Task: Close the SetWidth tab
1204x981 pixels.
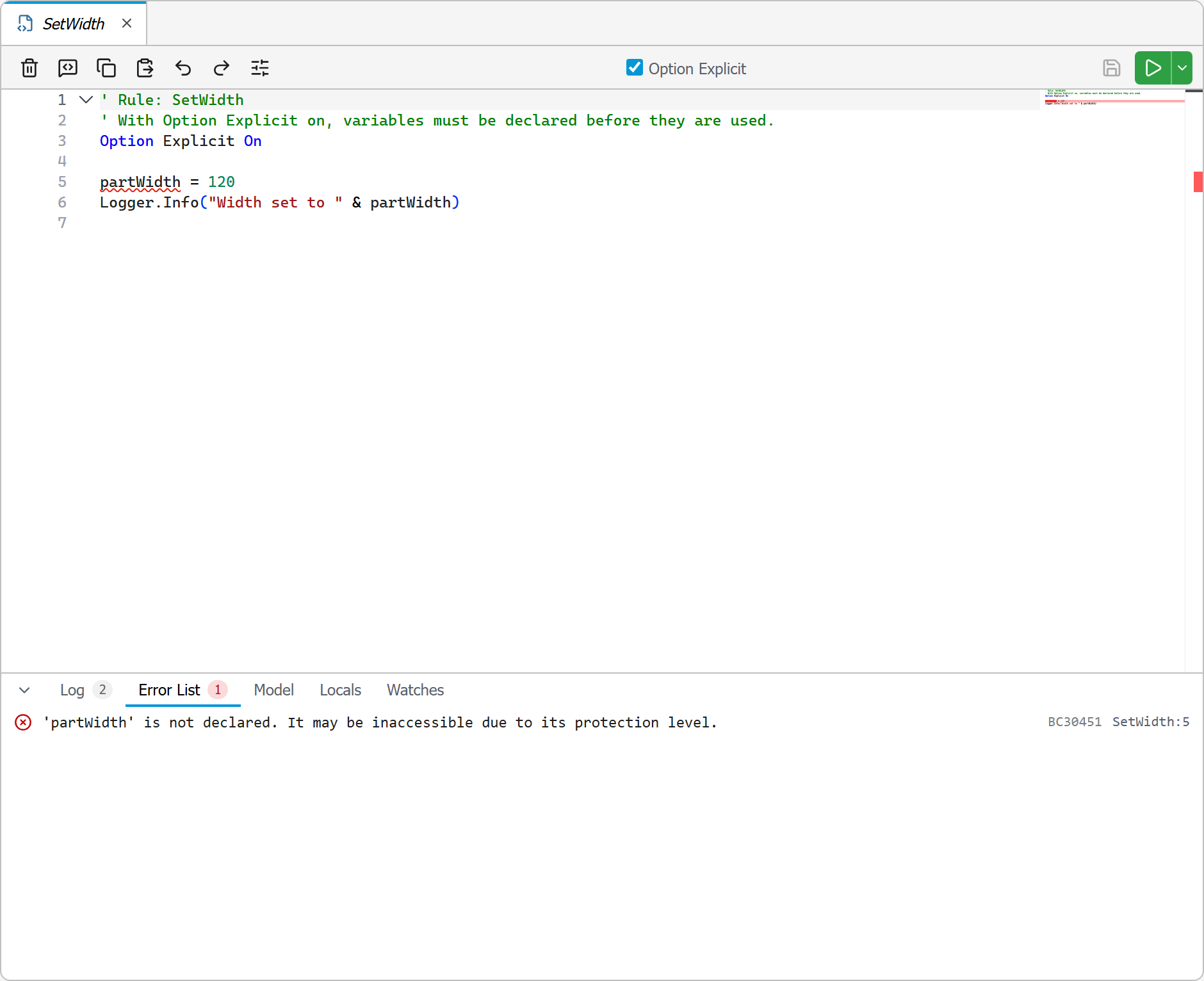Action: pos(127,24)
